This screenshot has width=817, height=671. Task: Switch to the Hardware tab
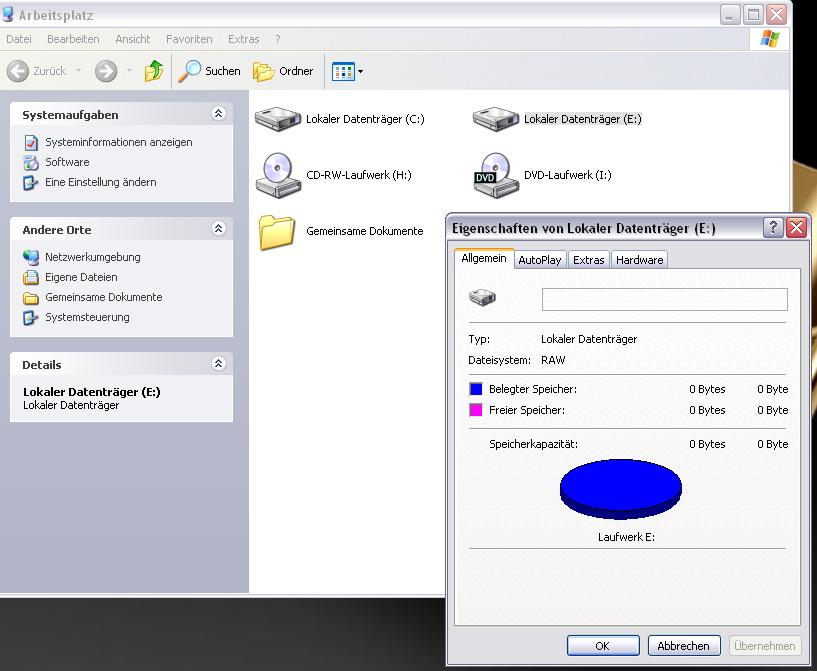(639, 260)
